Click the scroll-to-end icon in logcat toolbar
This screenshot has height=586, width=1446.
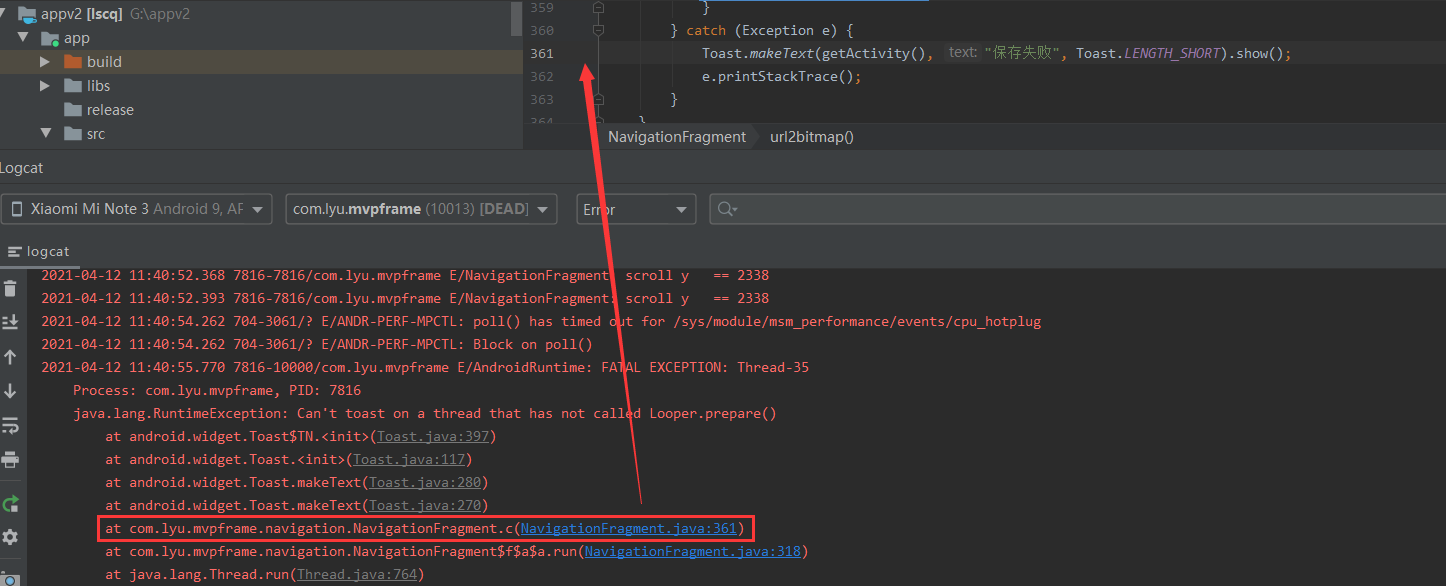10,322
